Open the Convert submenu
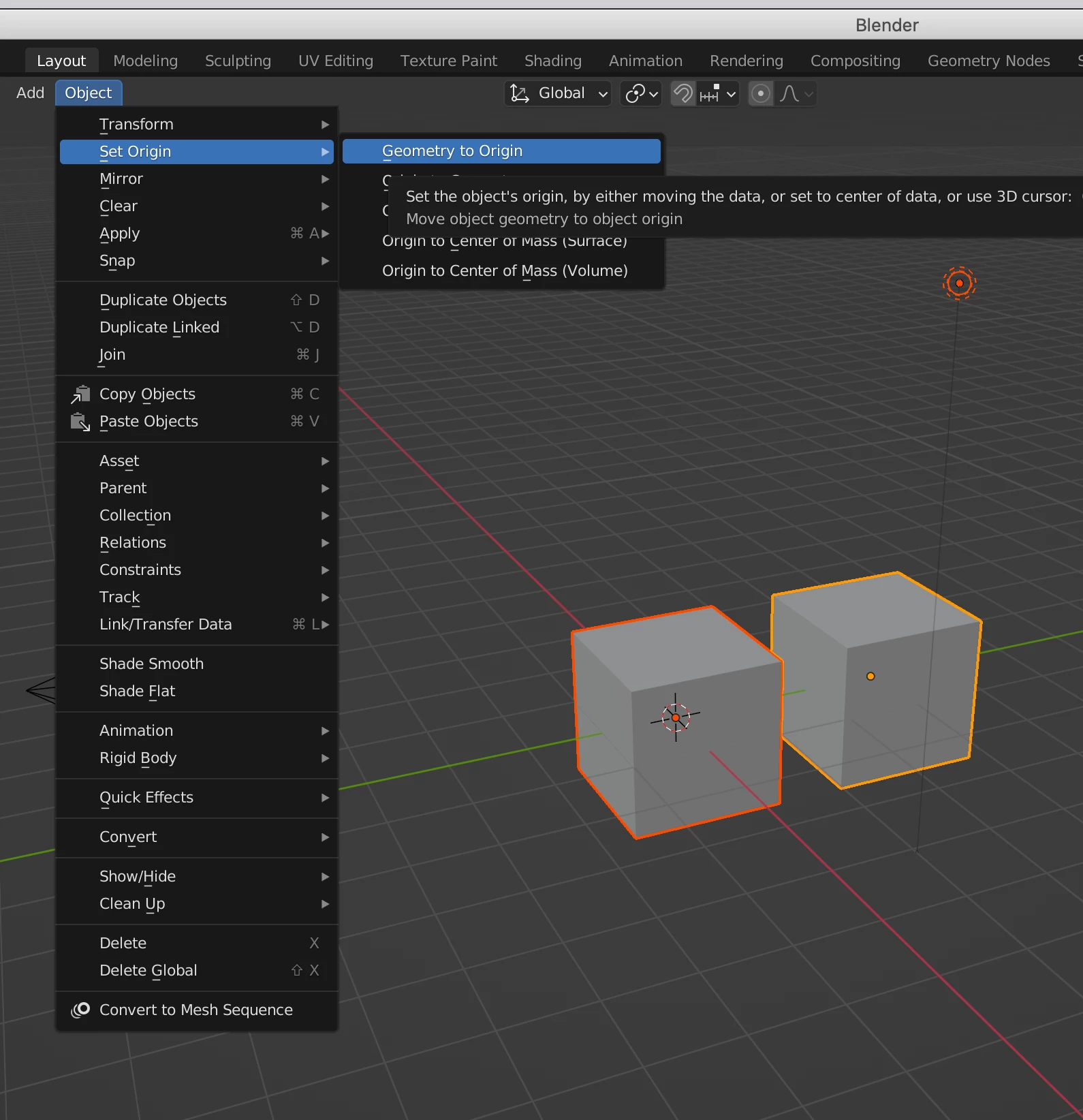 [x=196, y=837]
